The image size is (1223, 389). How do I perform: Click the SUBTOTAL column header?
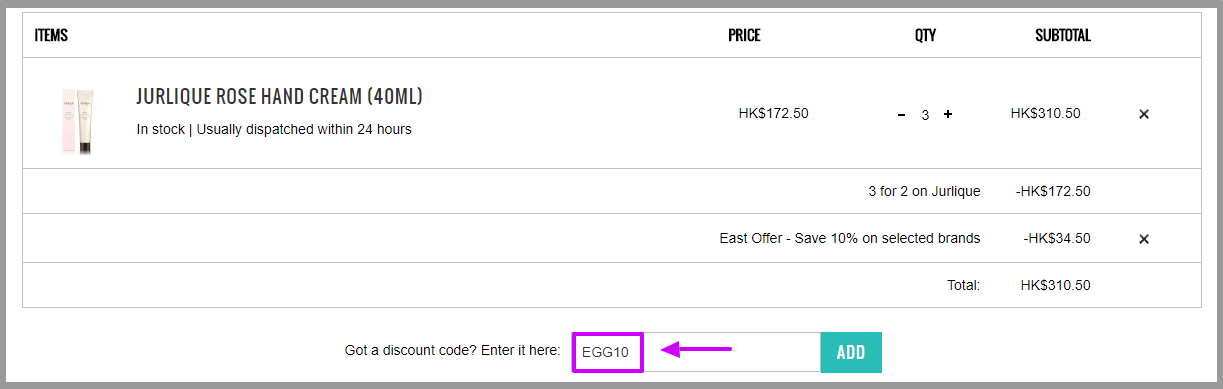[1063, 35]
